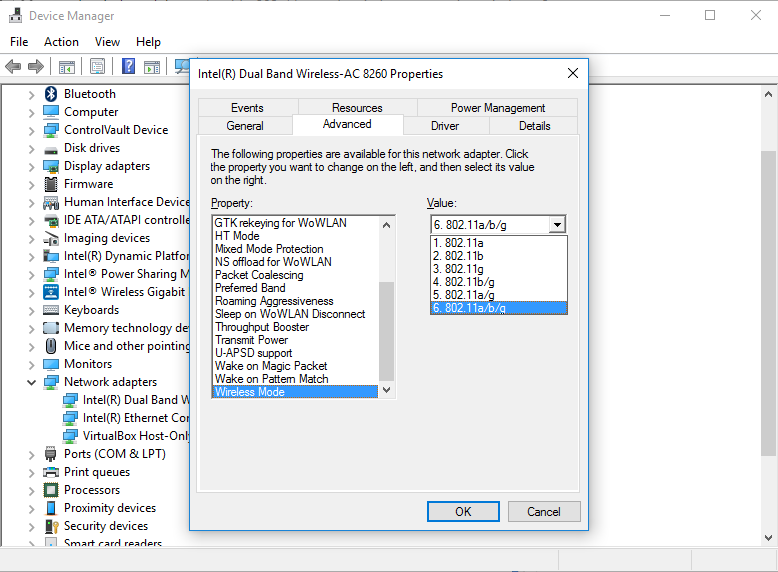This screenshot has height=572, width=778.
Task: Open the Value dropdown arrow
Action: 557,225
